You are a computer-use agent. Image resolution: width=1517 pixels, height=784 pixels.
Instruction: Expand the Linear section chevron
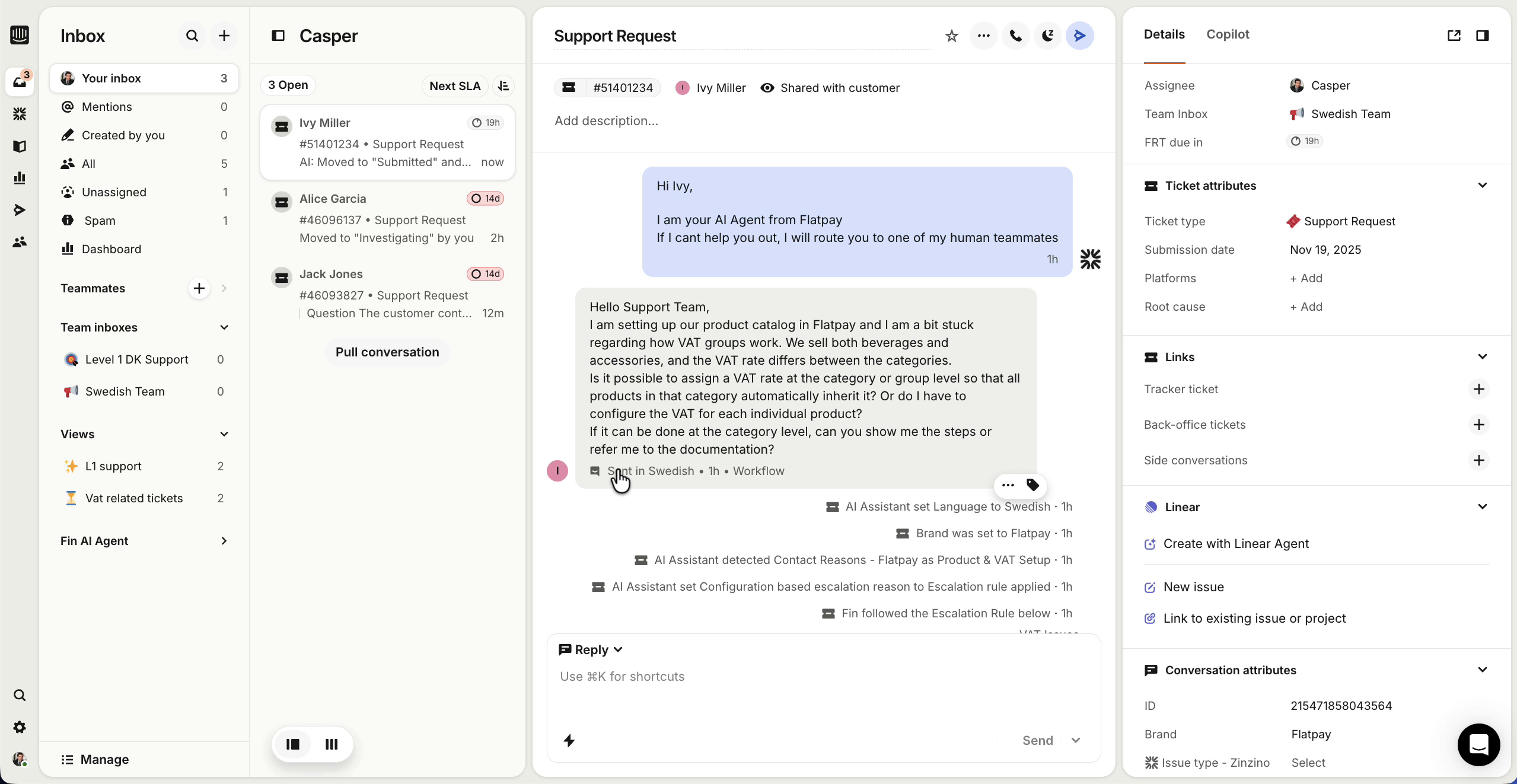coord(1483,507)
